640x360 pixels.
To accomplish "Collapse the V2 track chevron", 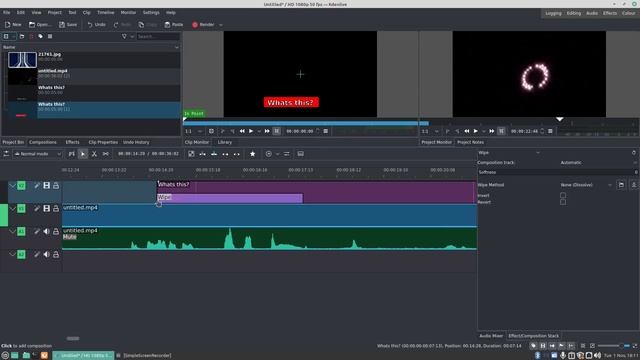I will tap(12, 186).
